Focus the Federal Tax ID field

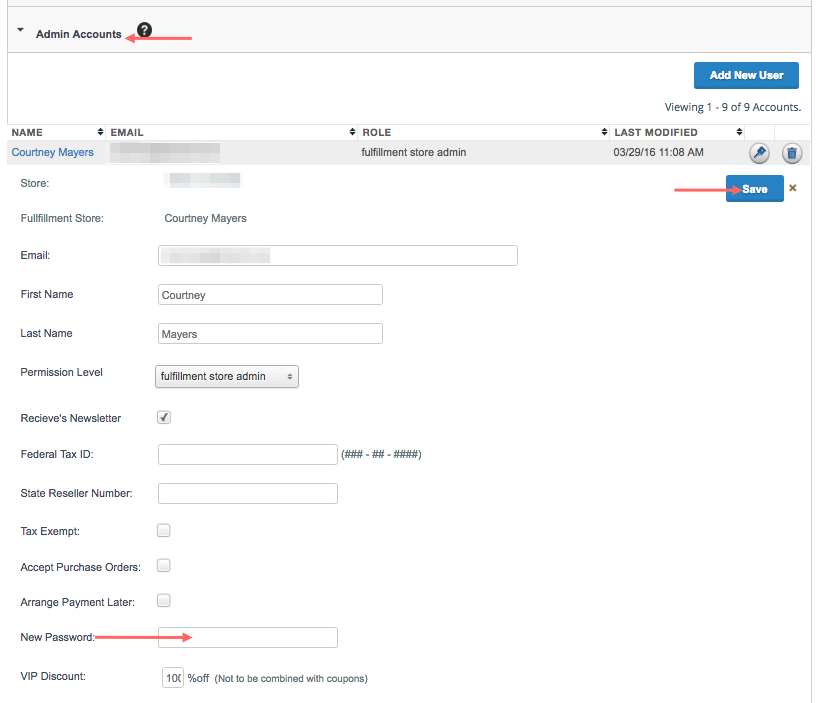tap(248, 454)
